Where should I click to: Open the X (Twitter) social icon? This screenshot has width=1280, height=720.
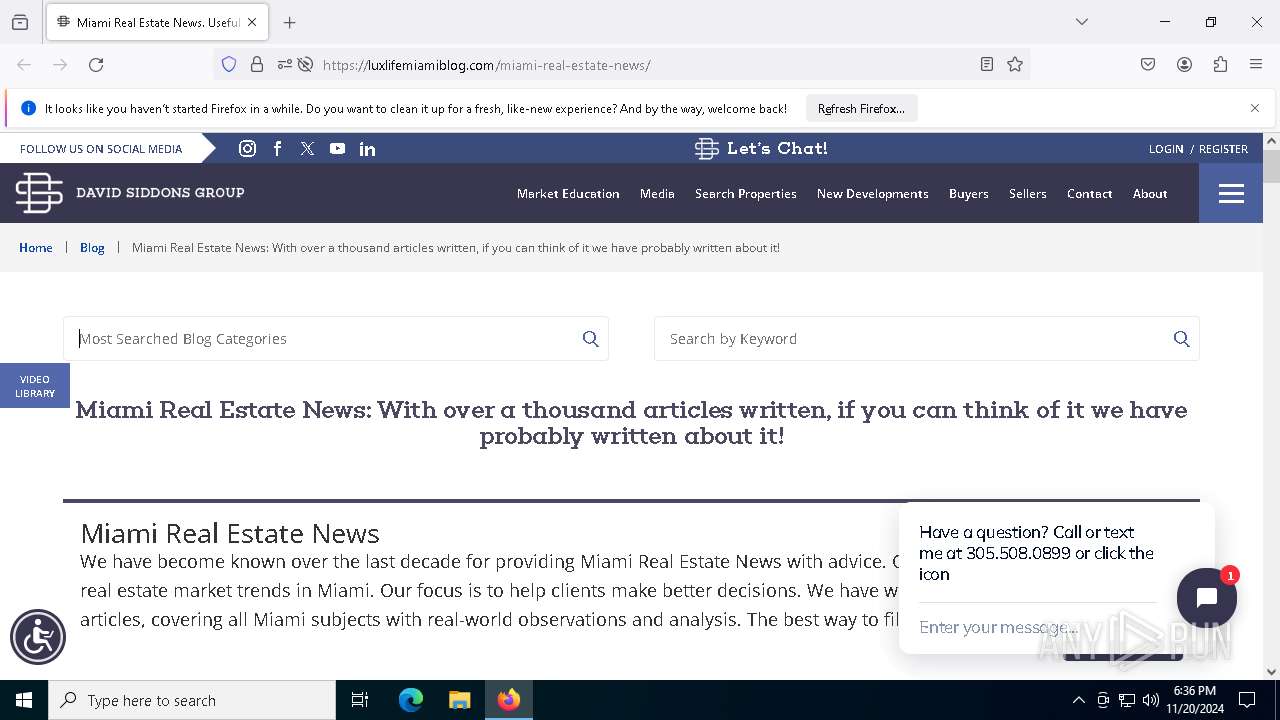(x=307, y=148)
